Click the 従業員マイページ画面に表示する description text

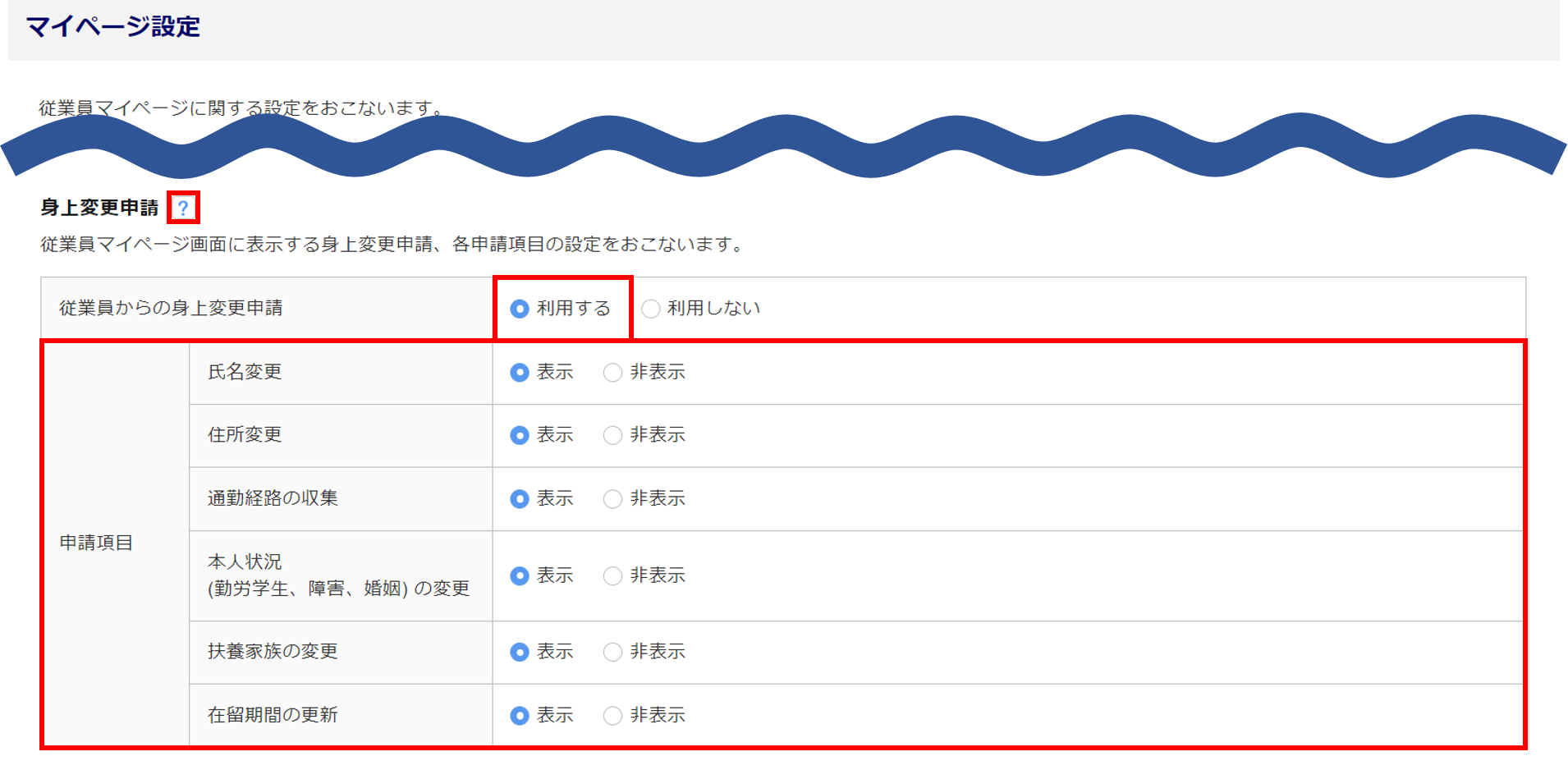pos(392,245)
